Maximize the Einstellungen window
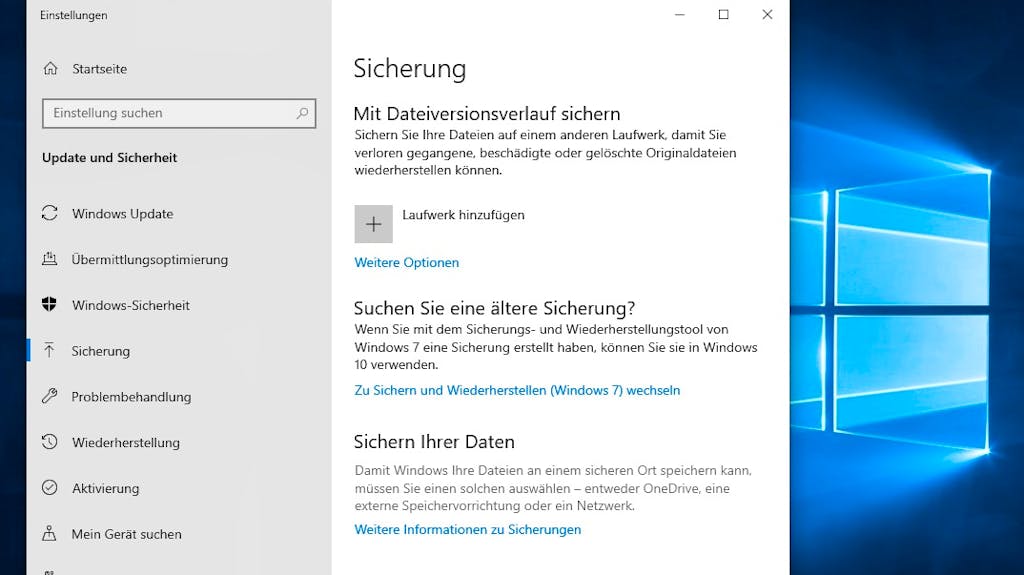 point(724,14)
